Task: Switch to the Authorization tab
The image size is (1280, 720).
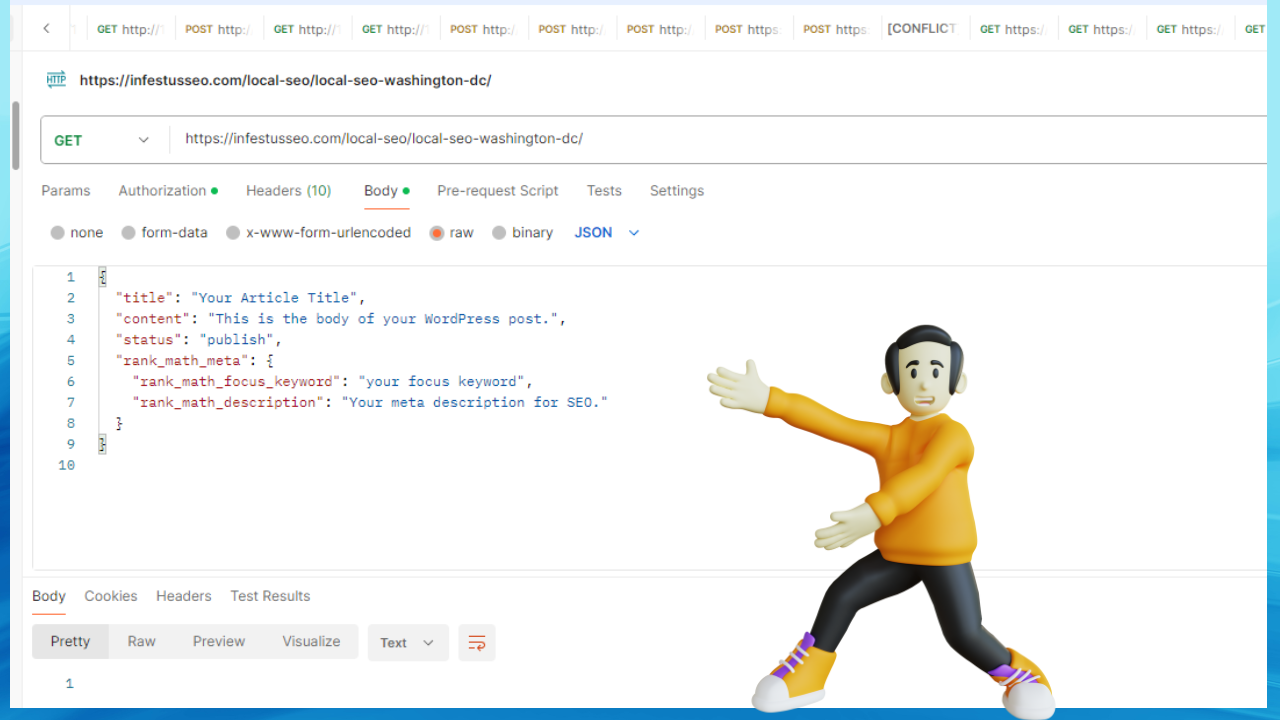Action: [168, 191]
